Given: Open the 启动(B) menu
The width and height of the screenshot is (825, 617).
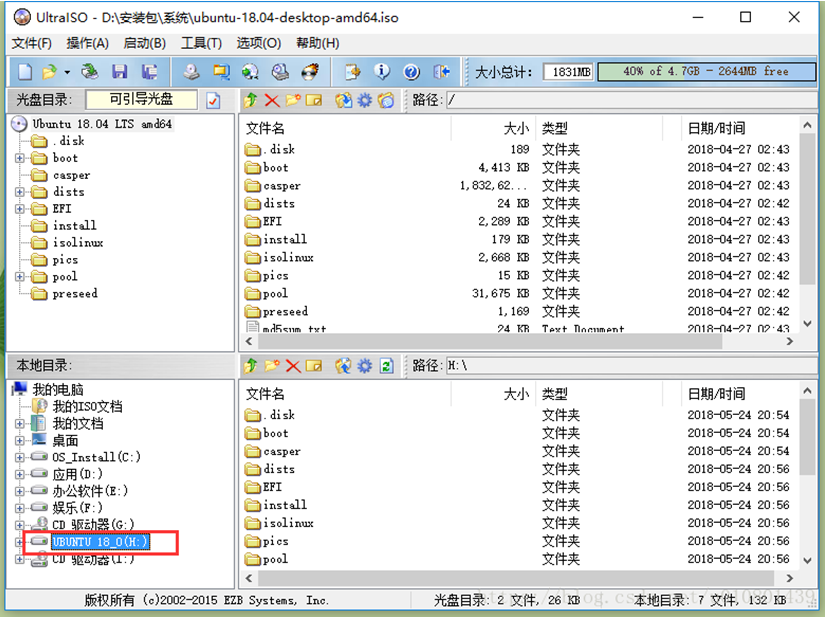Looking at the screenshot, I should tap(144, 43).
